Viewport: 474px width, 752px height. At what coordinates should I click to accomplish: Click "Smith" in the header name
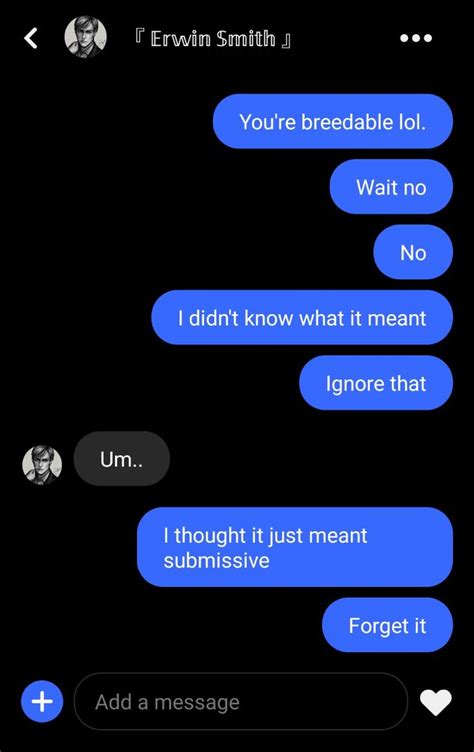coord(246,38)
